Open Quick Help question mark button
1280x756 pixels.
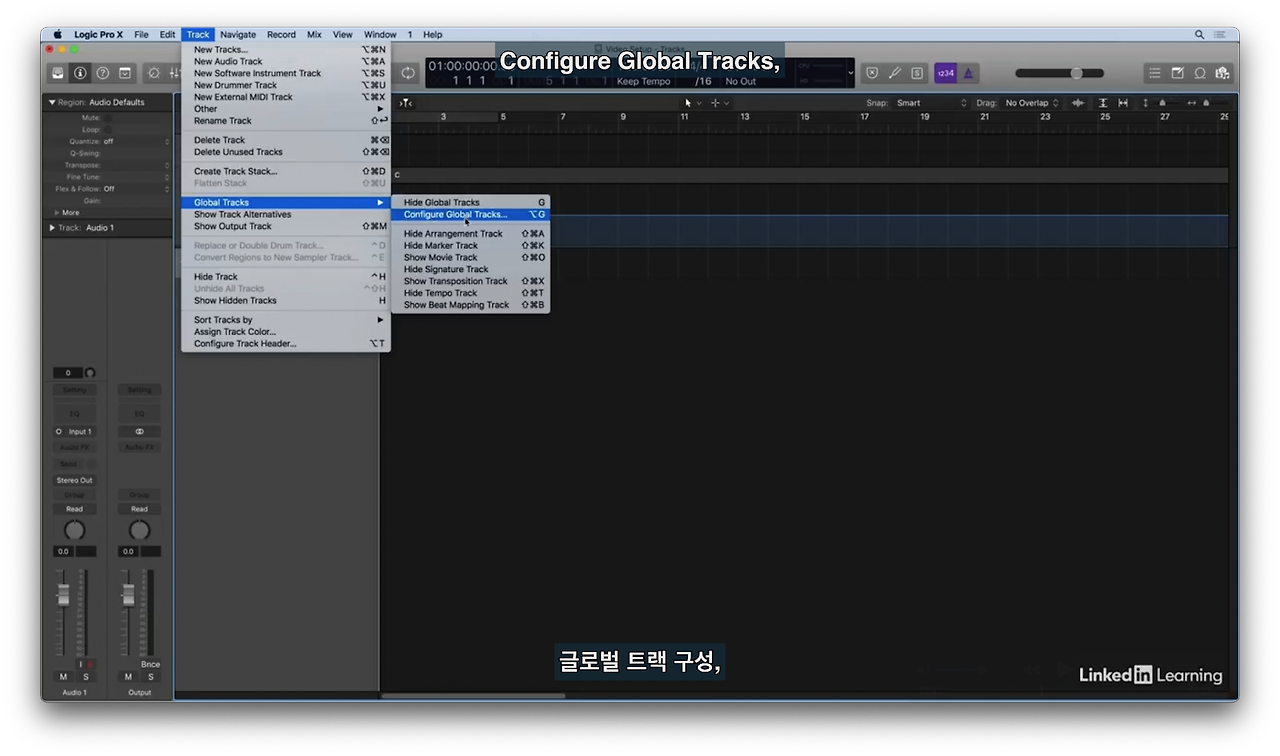point(102,73)
